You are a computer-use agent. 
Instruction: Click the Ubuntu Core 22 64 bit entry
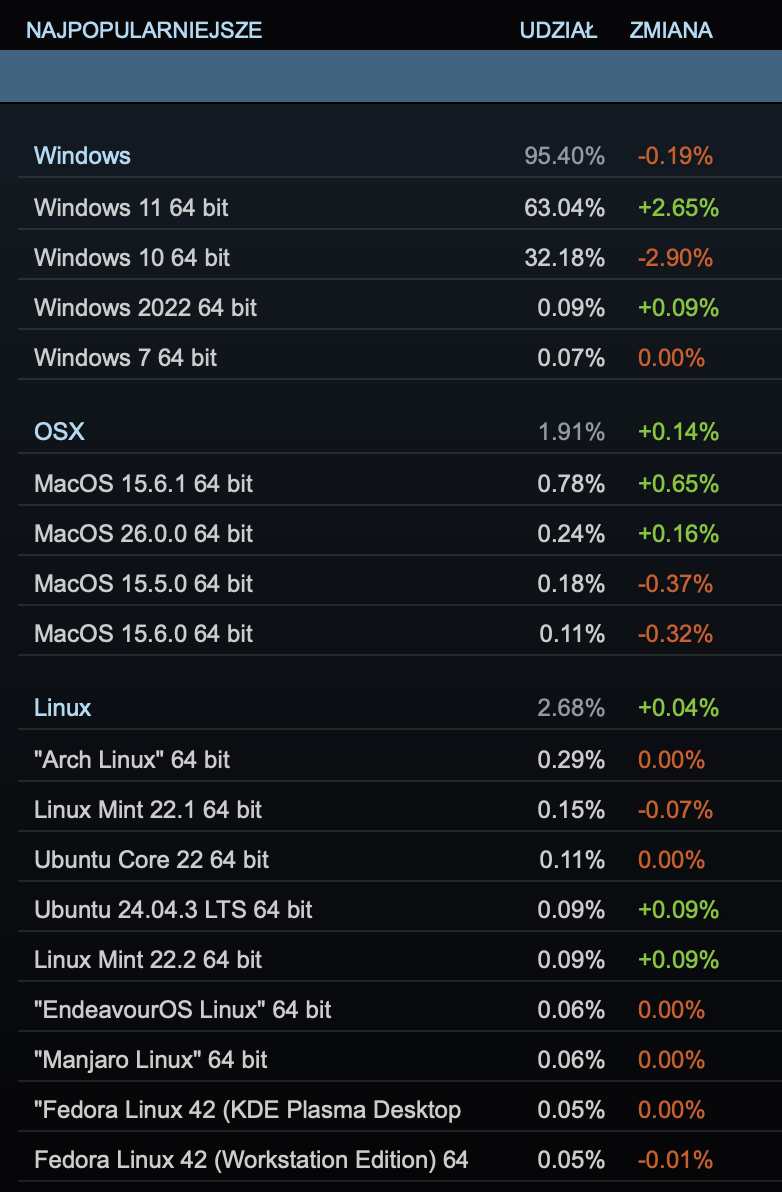tap(151, 860)
